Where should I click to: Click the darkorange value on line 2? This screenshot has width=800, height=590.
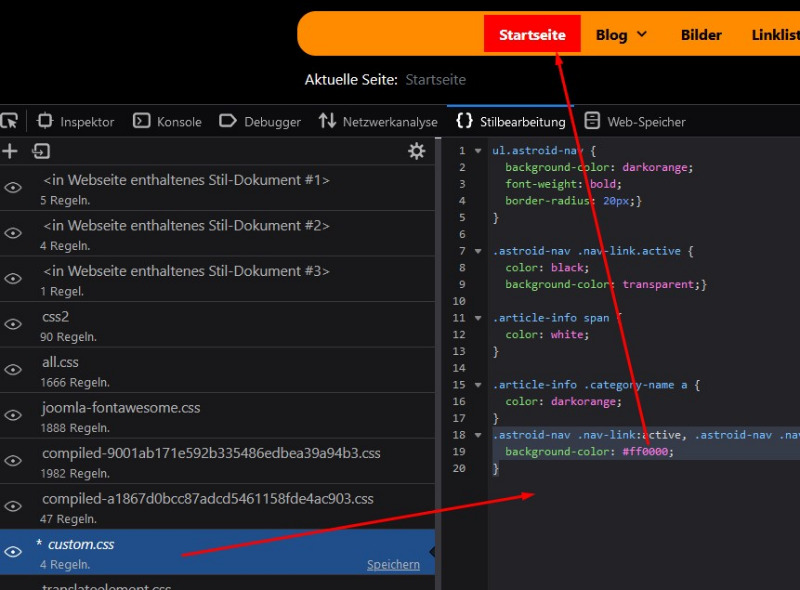(655, 167)
